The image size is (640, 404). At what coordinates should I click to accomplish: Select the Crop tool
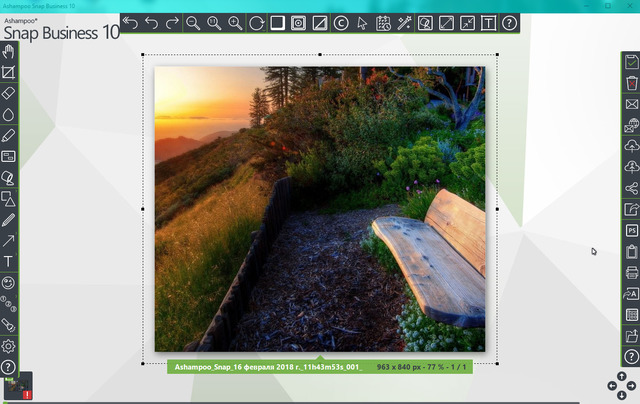9,73
